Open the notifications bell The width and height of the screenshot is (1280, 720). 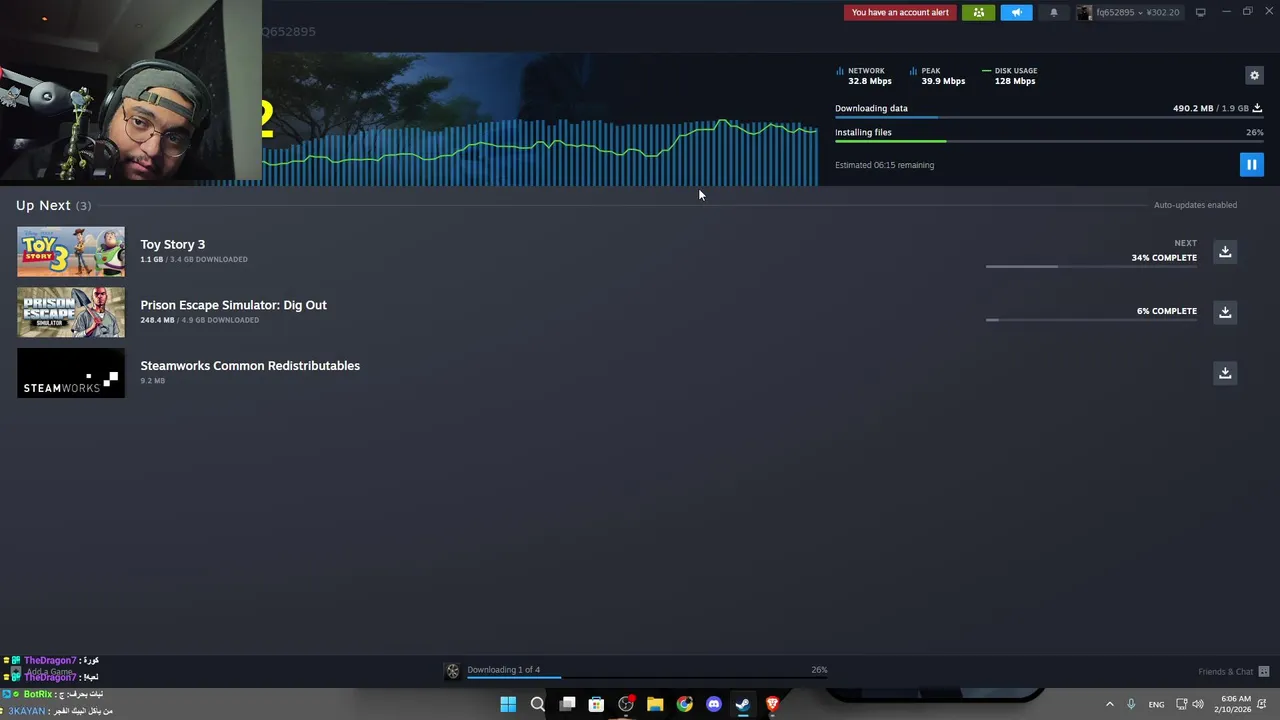[x=1053, y=13]
